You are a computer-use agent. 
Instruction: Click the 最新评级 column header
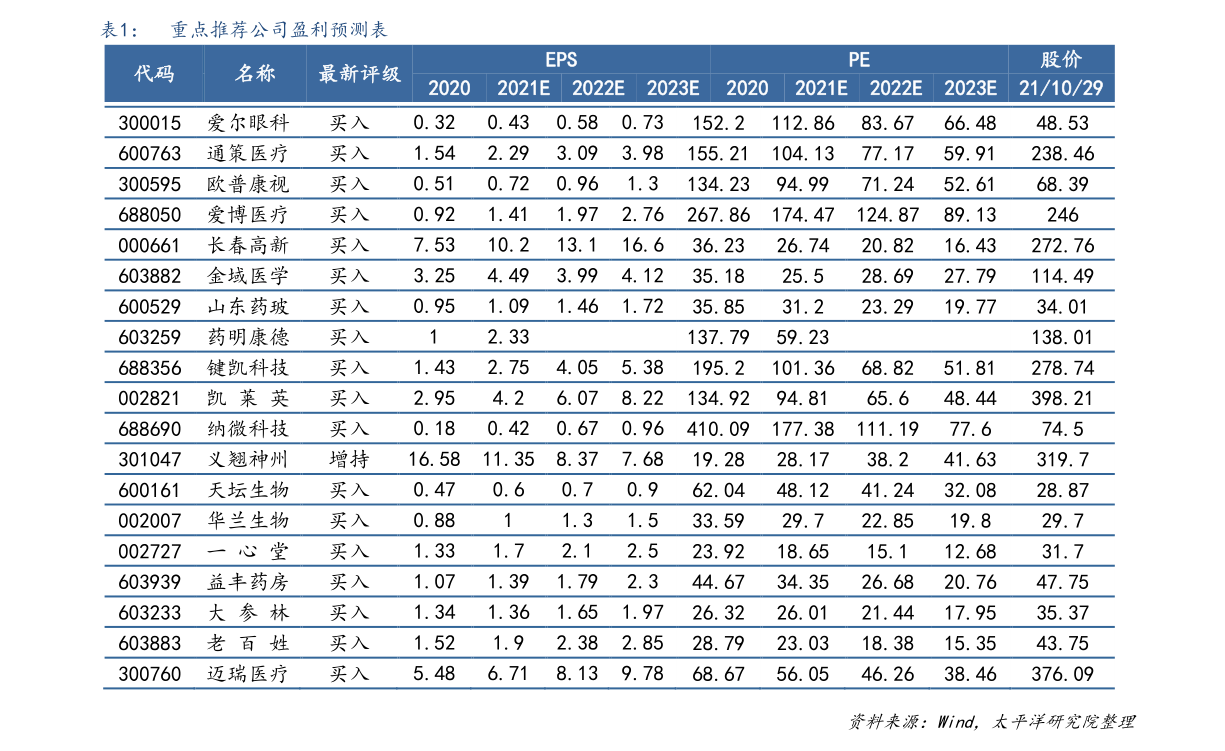tap(359, 73)
